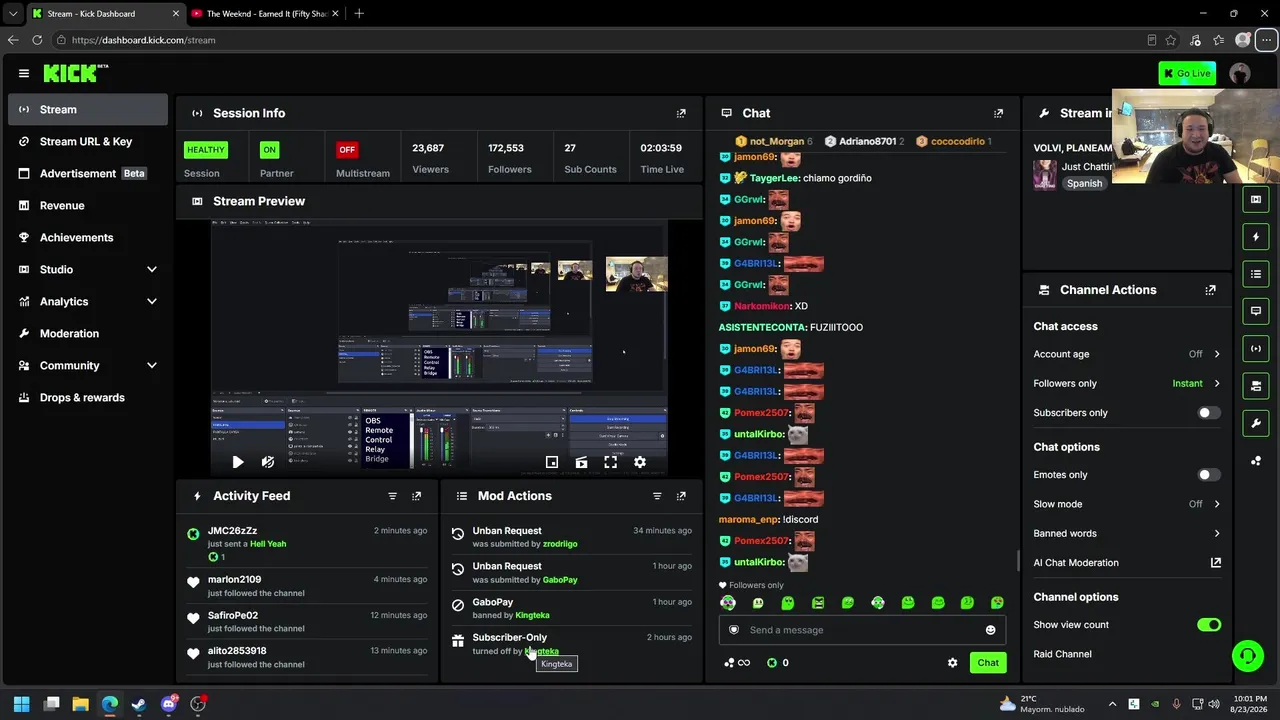This screenshot has width=1280, height=720.
Task: Open the emoji picker in message box
Action: tap(990, 630)
